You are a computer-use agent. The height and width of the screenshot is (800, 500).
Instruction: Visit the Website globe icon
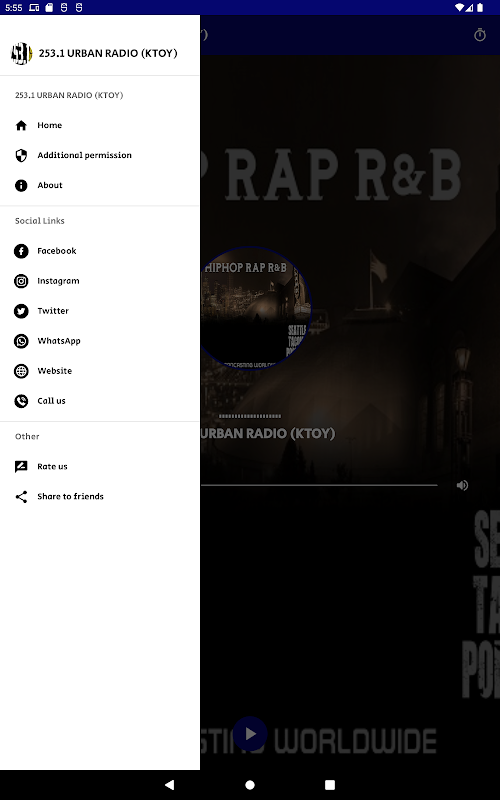point(21,371)
